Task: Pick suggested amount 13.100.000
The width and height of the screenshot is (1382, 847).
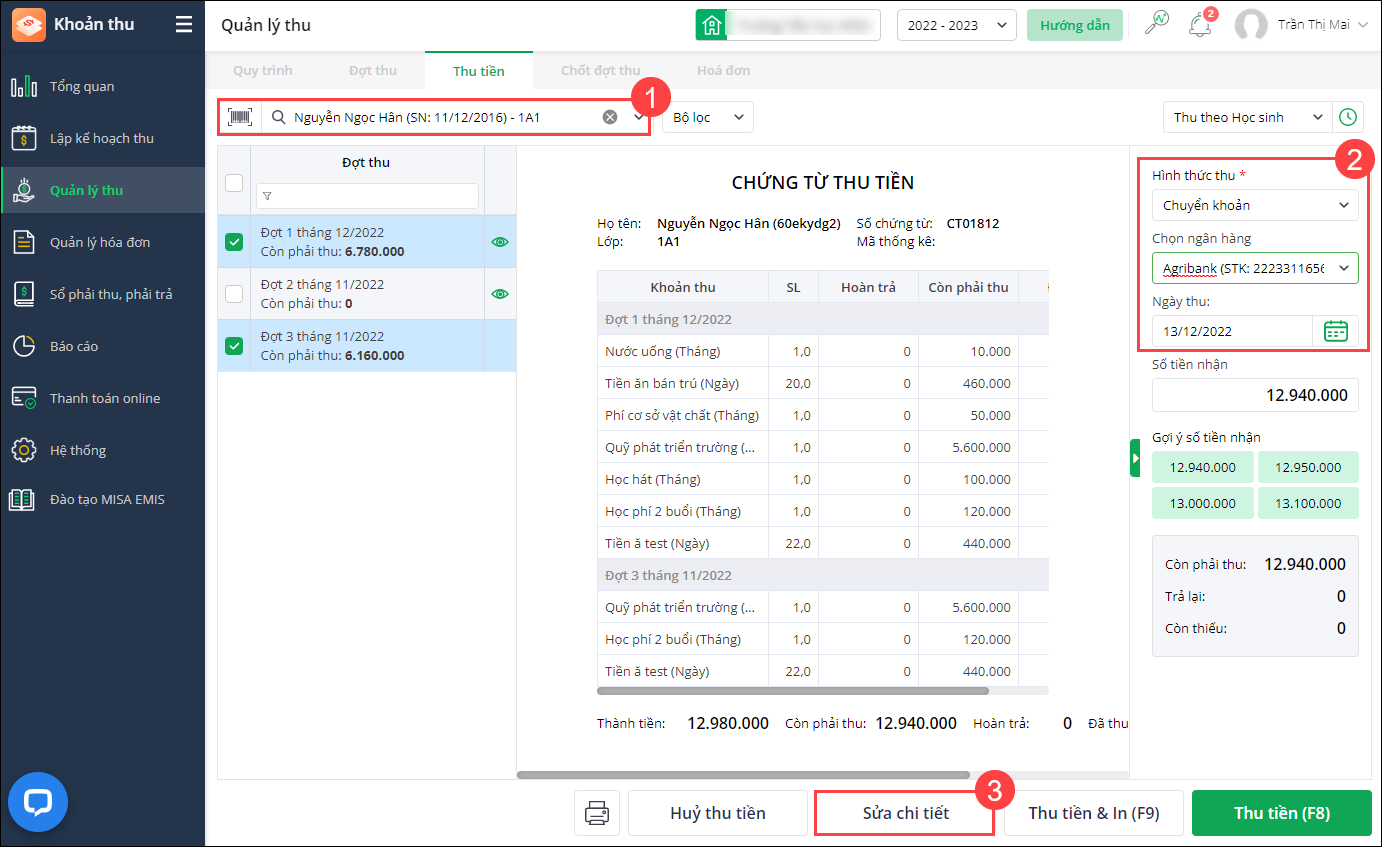Action: 1308,503
